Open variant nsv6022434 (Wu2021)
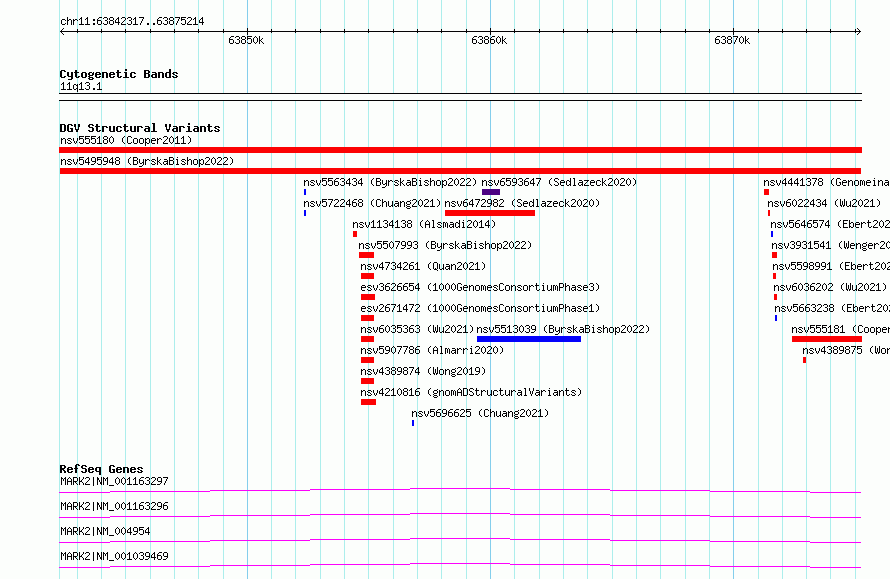Viewport: 890px width, 579px height. pos(824,203)
